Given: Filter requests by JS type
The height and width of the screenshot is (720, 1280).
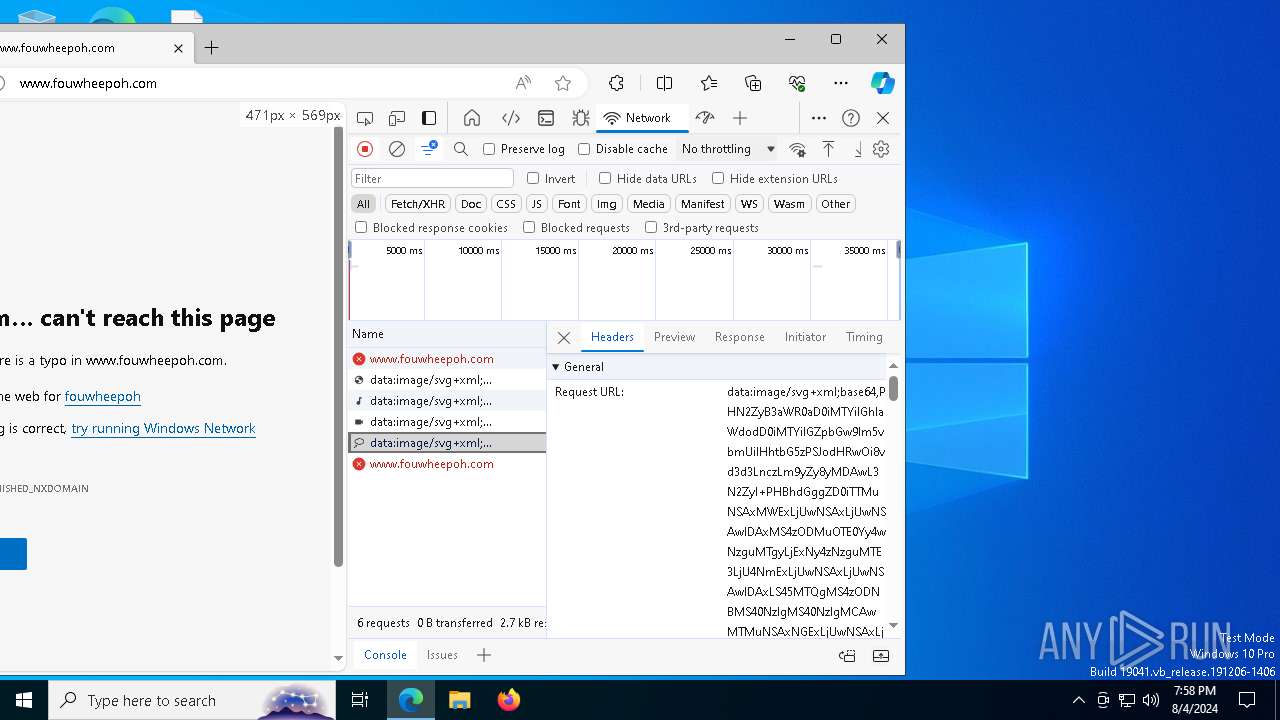Looking at the screenshot, I should (x=536, y=204).
